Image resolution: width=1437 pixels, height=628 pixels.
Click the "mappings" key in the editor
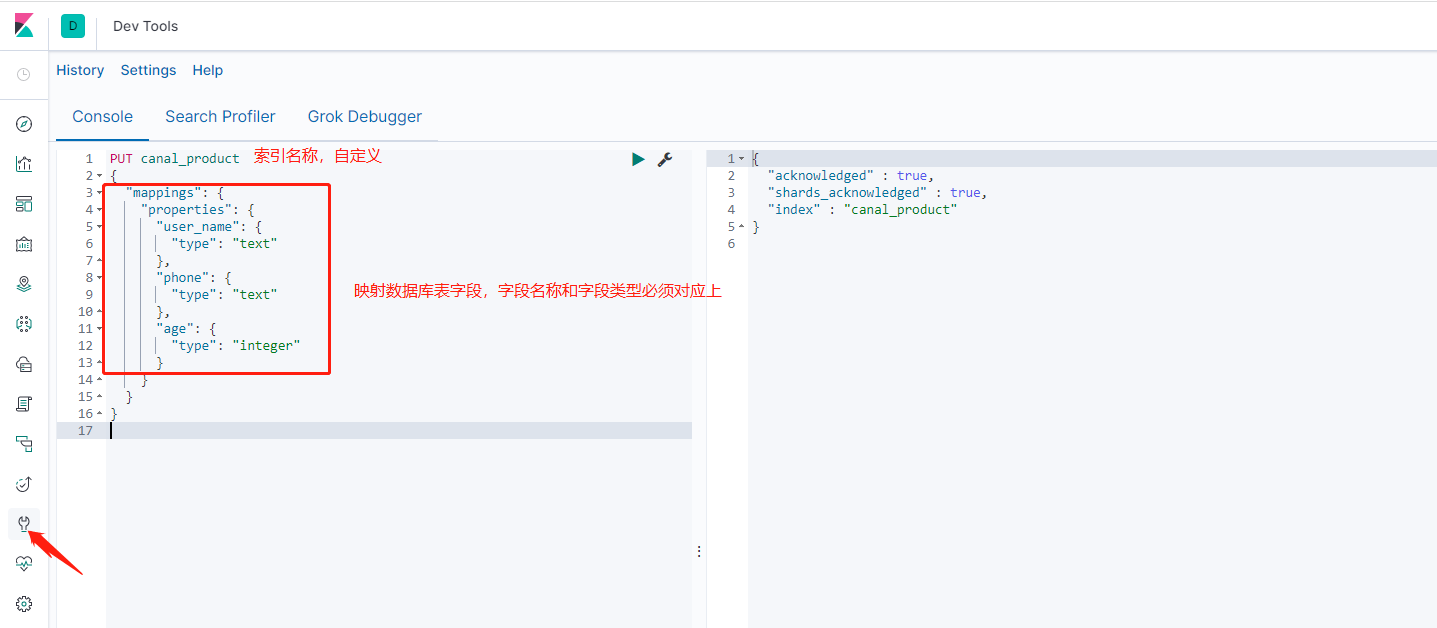tap(163, 193)
